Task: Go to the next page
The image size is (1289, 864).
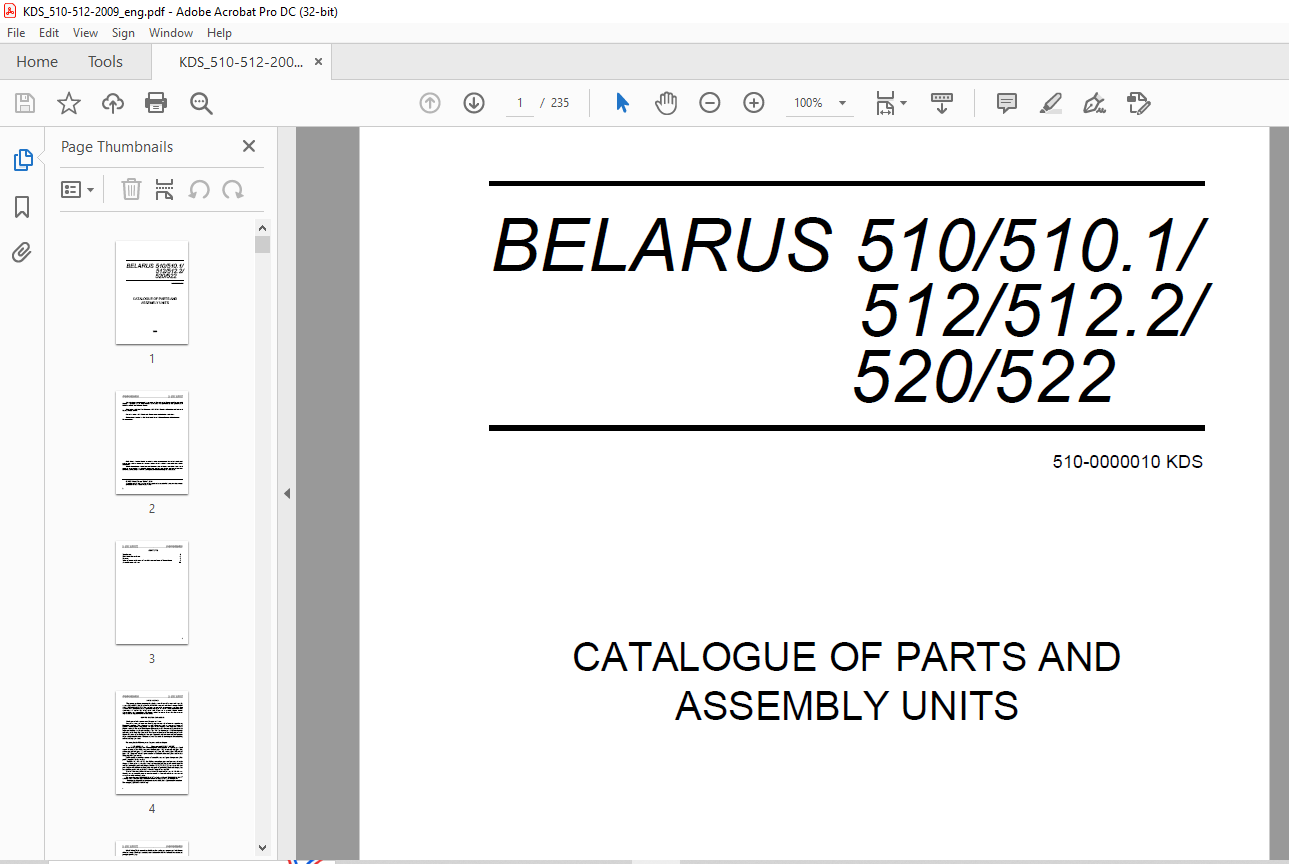Action: pos(474,103)
